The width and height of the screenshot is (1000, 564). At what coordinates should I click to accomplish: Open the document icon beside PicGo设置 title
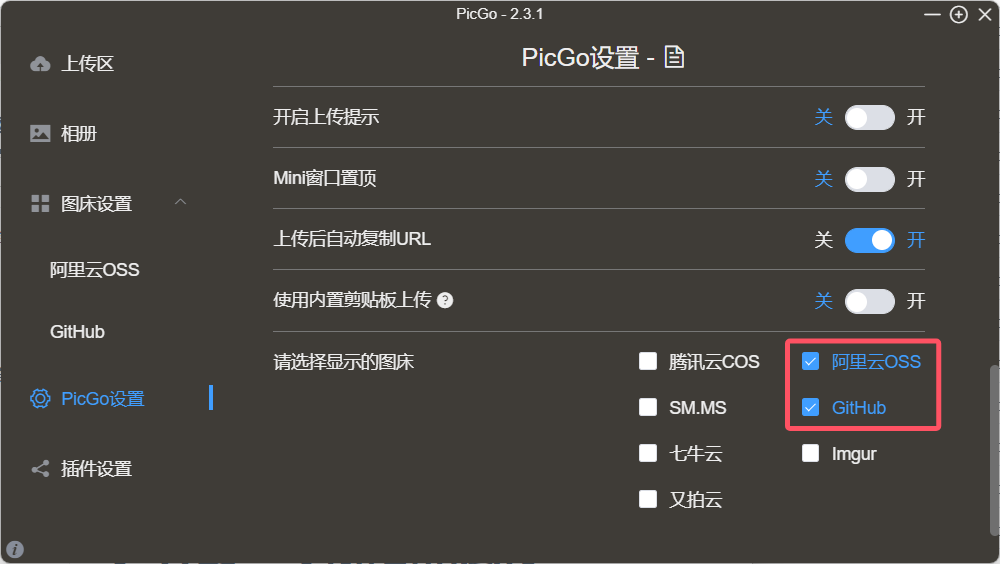click(x=674, y=57)
